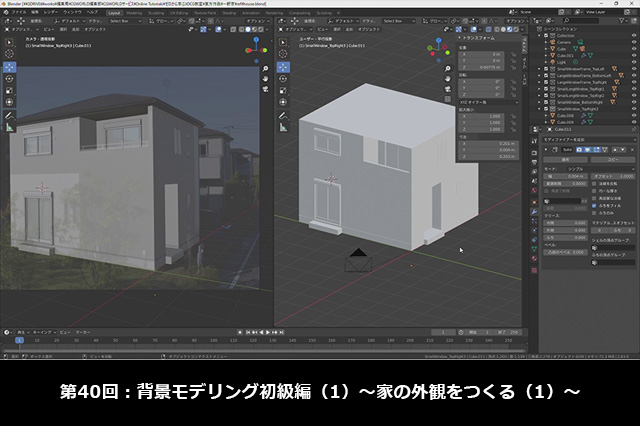Open the Select Box dropdown in left header

(x=124, y=21)
